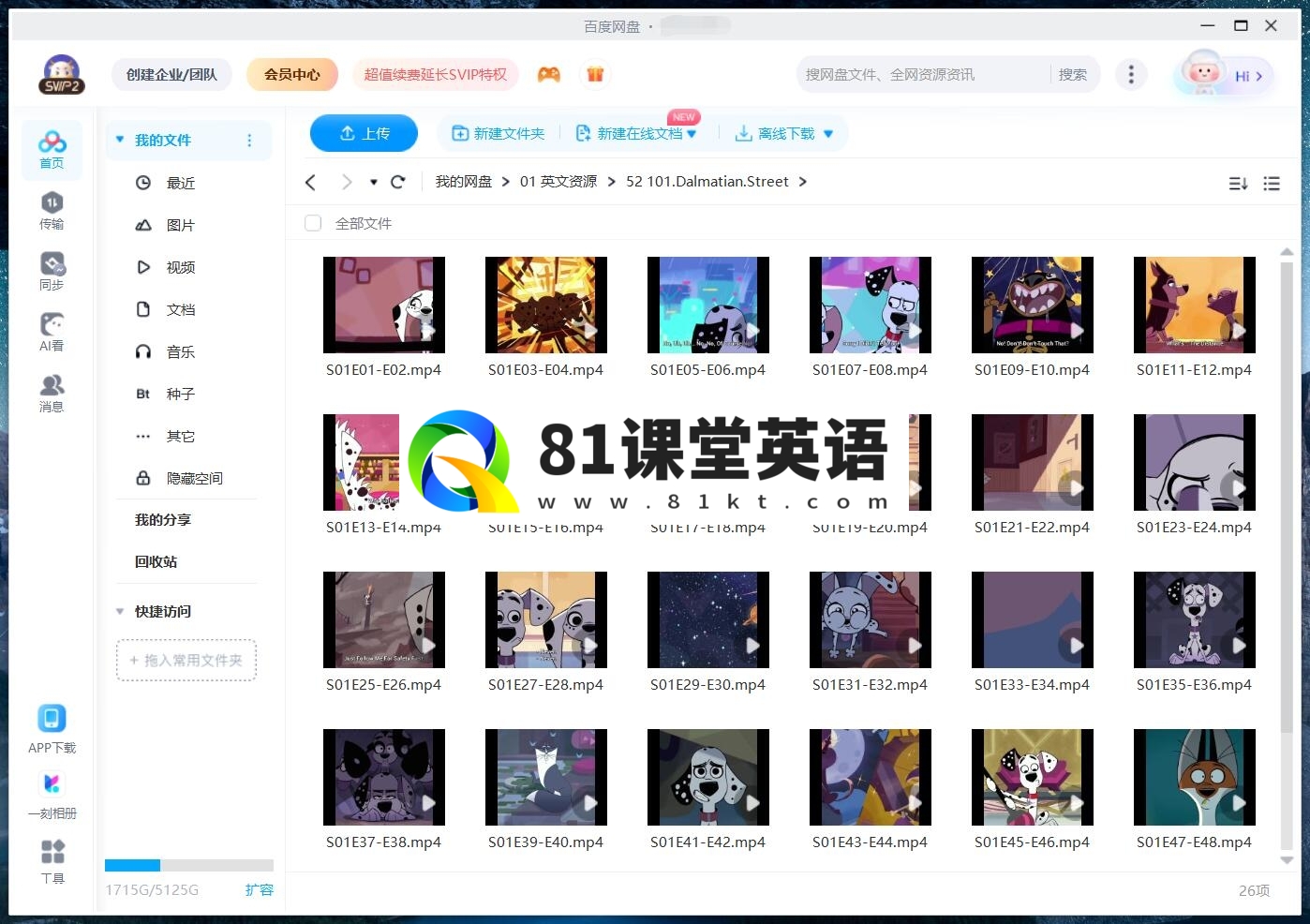Image resolution: width=1310 pixels, height=924 pixels.
Task: Expand the chevron after 我的网盘 breadcrumb
Action: [506, 182]
